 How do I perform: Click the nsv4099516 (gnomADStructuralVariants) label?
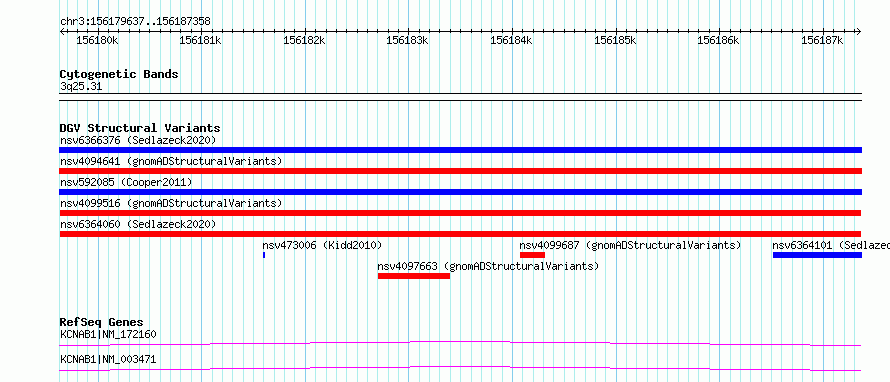point(171,203)
